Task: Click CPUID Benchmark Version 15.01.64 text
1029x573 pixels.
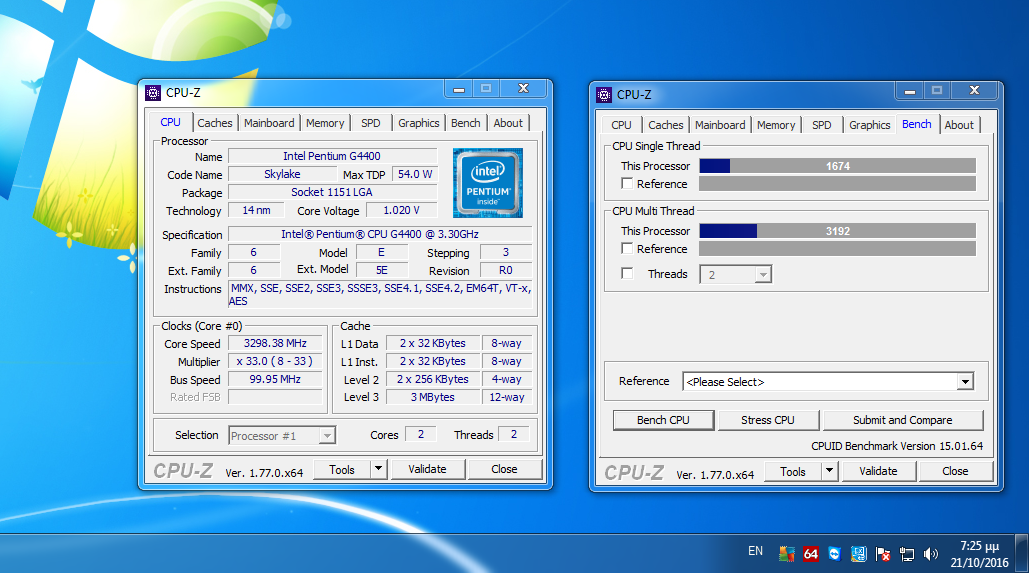Action: point(897,446)
